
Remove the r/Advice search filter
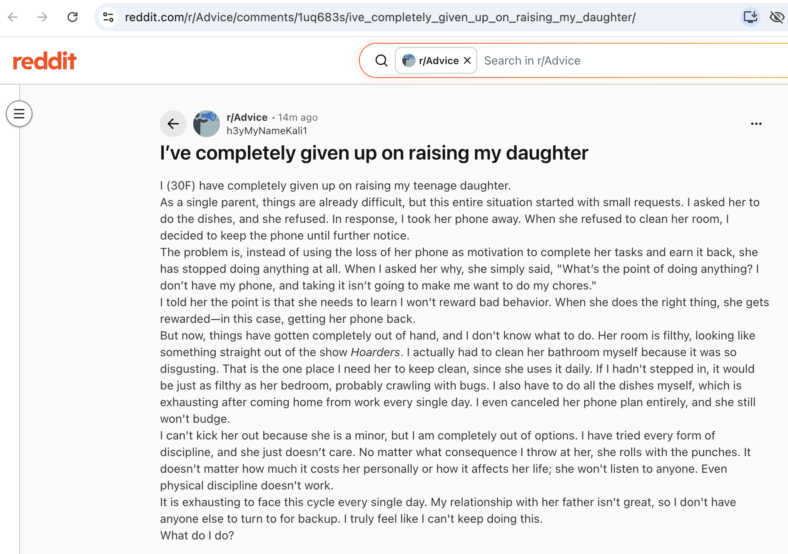pyautogui.click(x=467, y=61)
